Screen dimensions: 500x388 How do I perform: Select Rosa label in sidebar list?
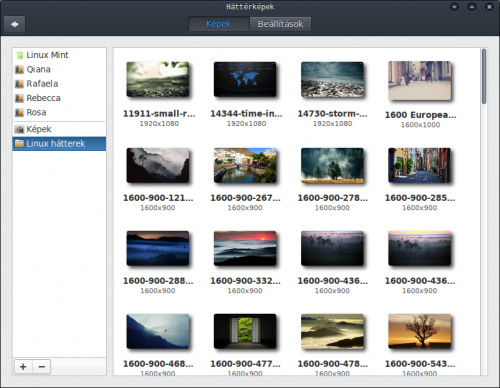click(36, 112)
